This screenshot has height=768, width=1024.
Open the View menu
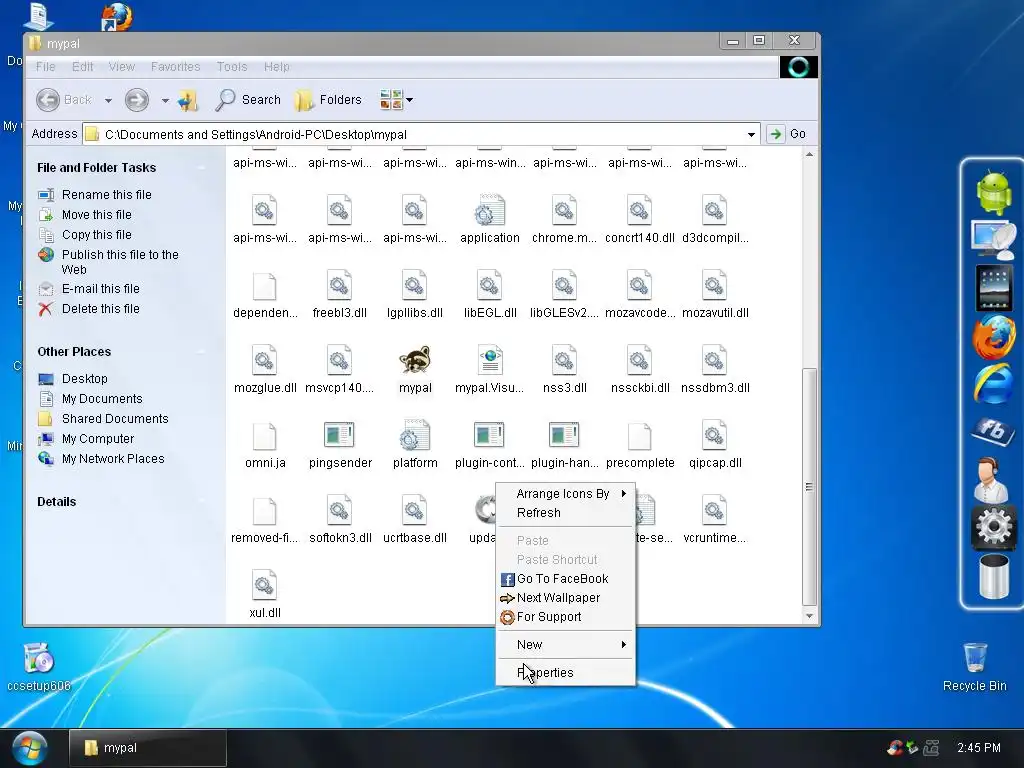(121, 67)
